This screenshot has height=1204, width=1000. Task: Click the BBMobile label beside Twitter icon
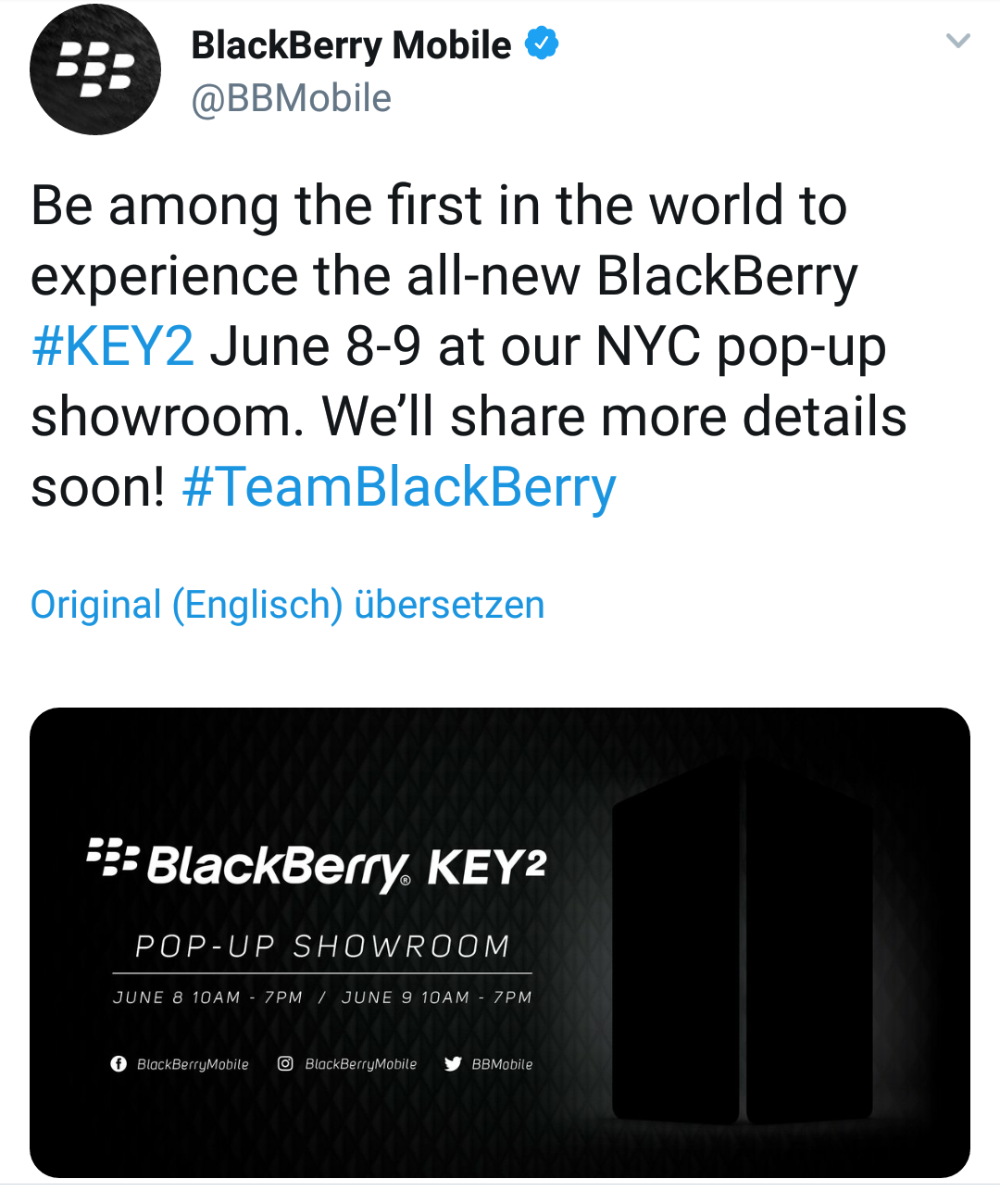pos(503,1064)
